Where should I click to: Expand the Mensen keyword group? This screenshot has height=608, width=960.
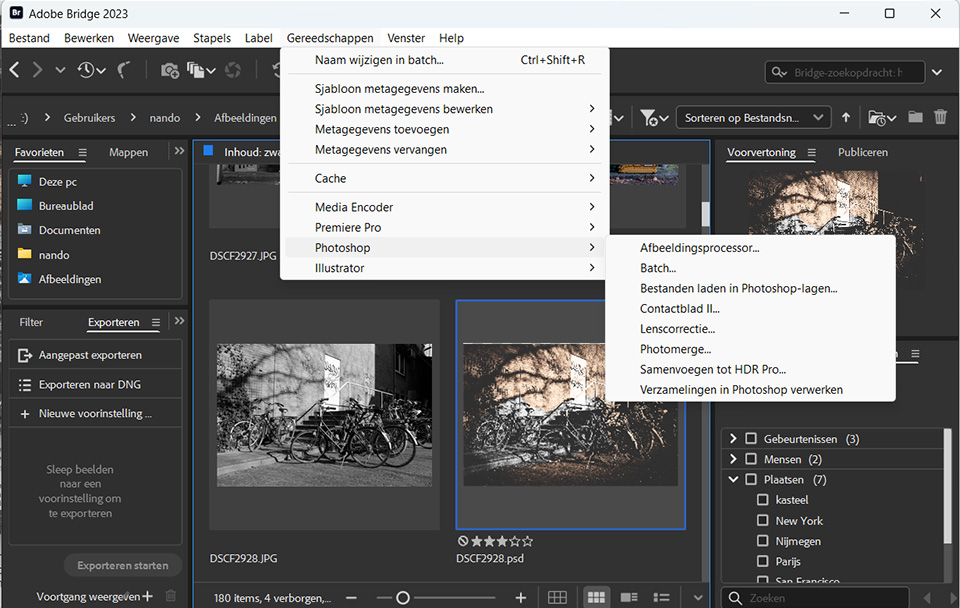(733, 459)
